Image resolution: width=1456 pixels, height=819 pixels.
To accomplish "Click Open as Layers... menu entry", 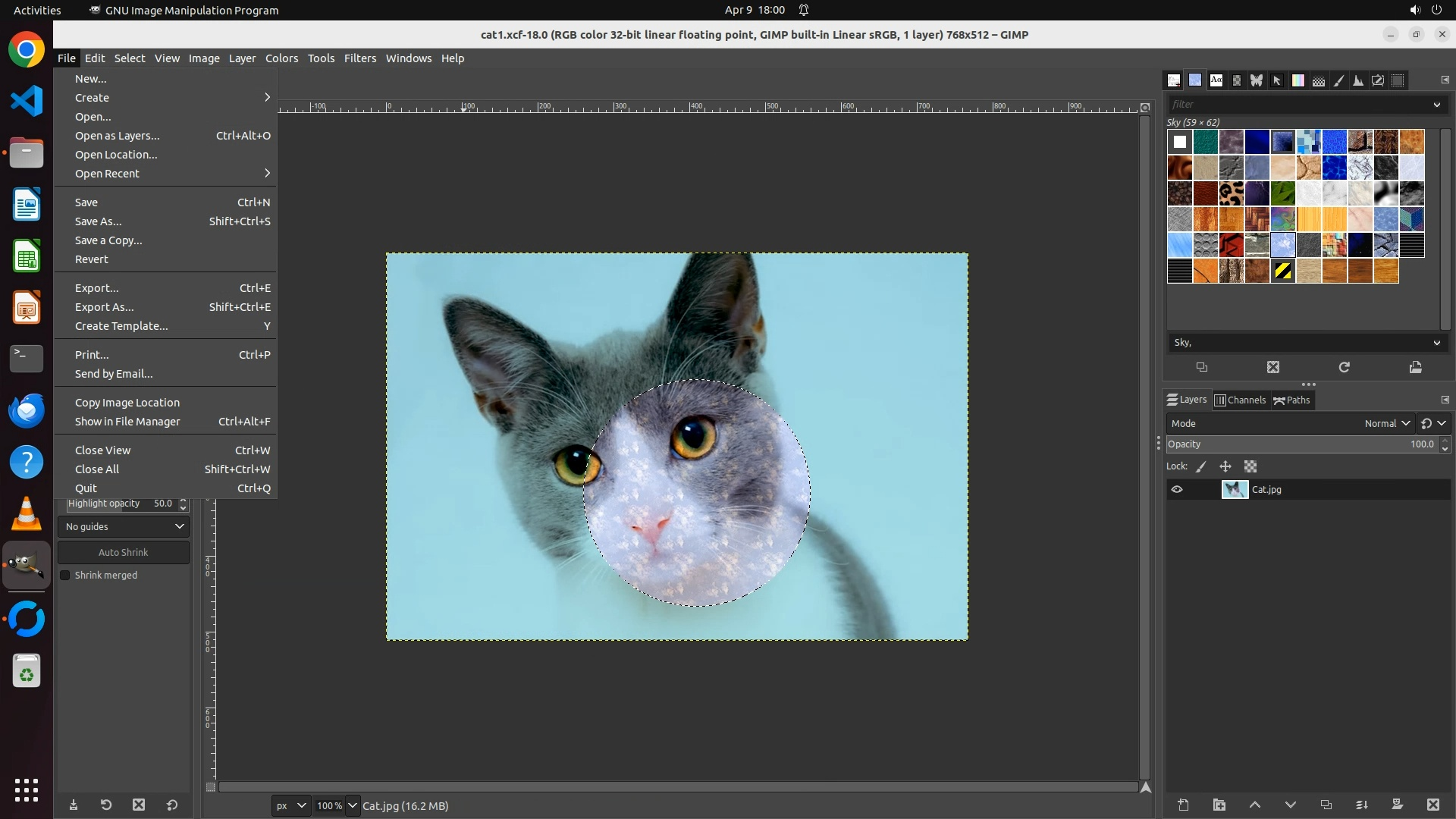I will click(117, 136).
